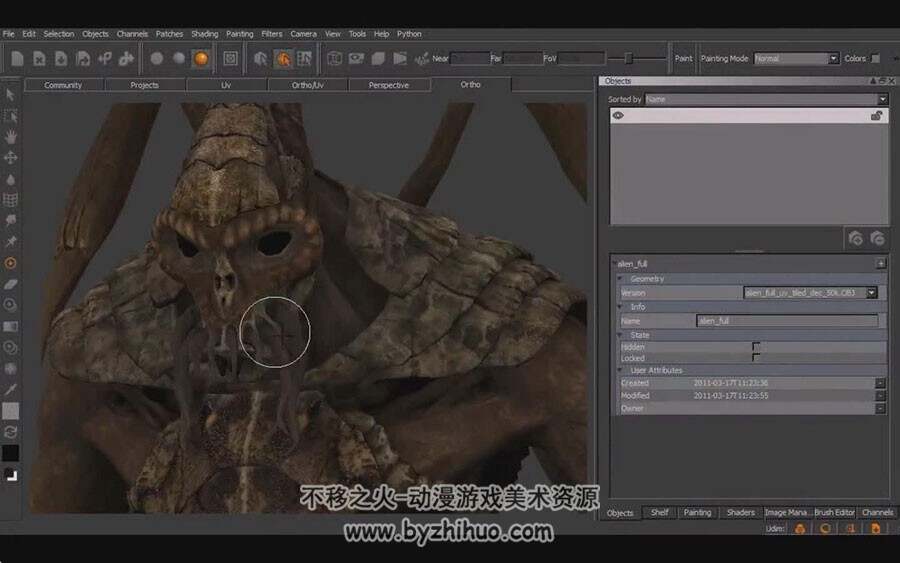Click the patch-mode icon beside the orange one
Screen dimensions: 900x563
point(304,59)
